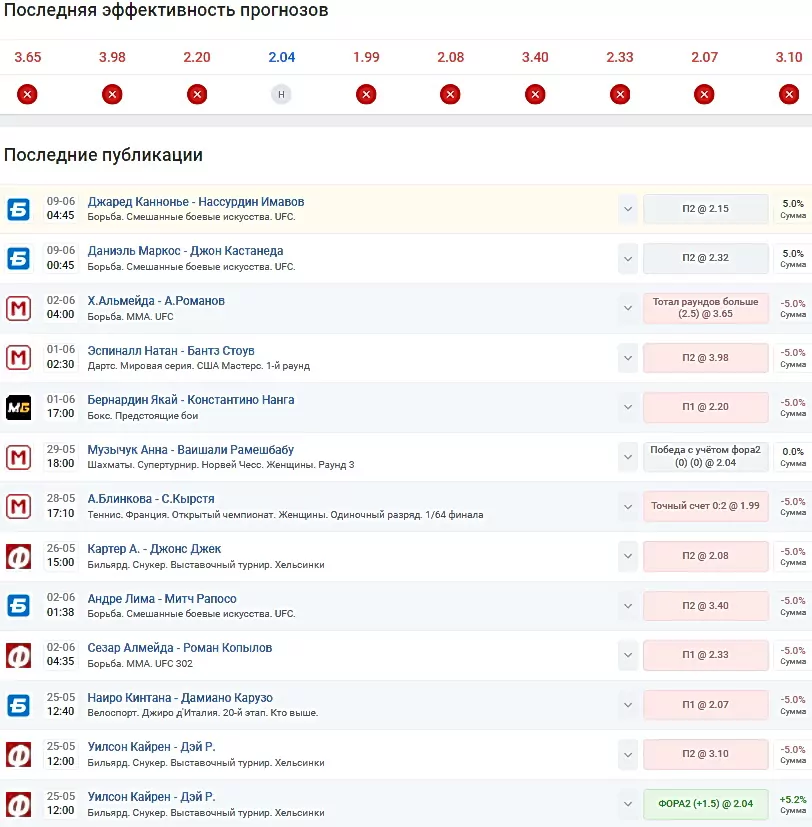812x827 pixels.
Task: Expand the Андре Лима row chevron
Action: (x=627, y=605)
